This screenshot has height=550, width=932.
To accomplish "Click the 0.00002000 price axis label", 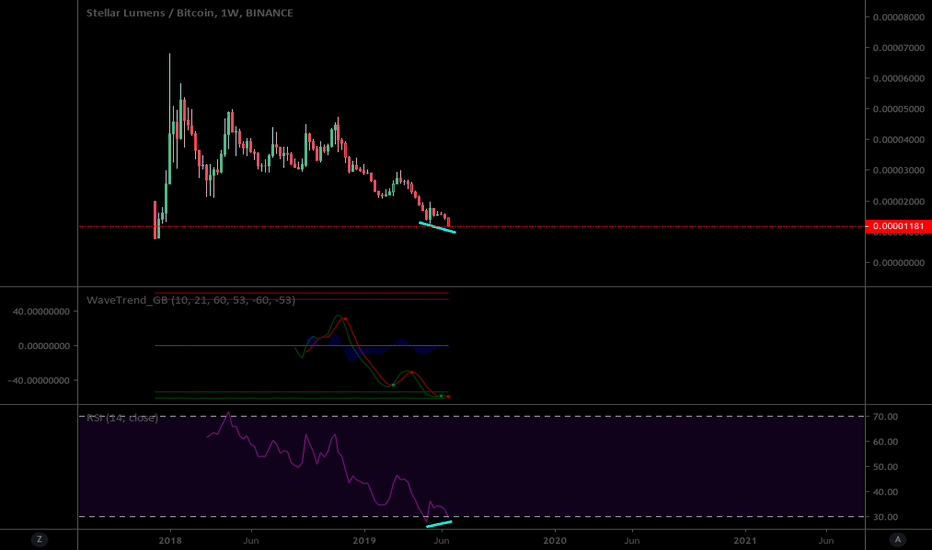I will point(898,202).
